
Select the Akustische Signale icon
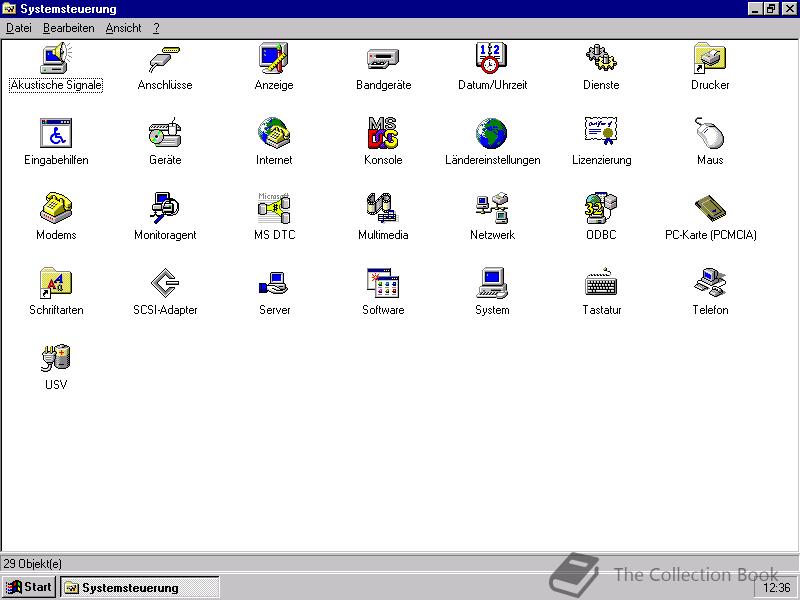(x=56, y=59)
